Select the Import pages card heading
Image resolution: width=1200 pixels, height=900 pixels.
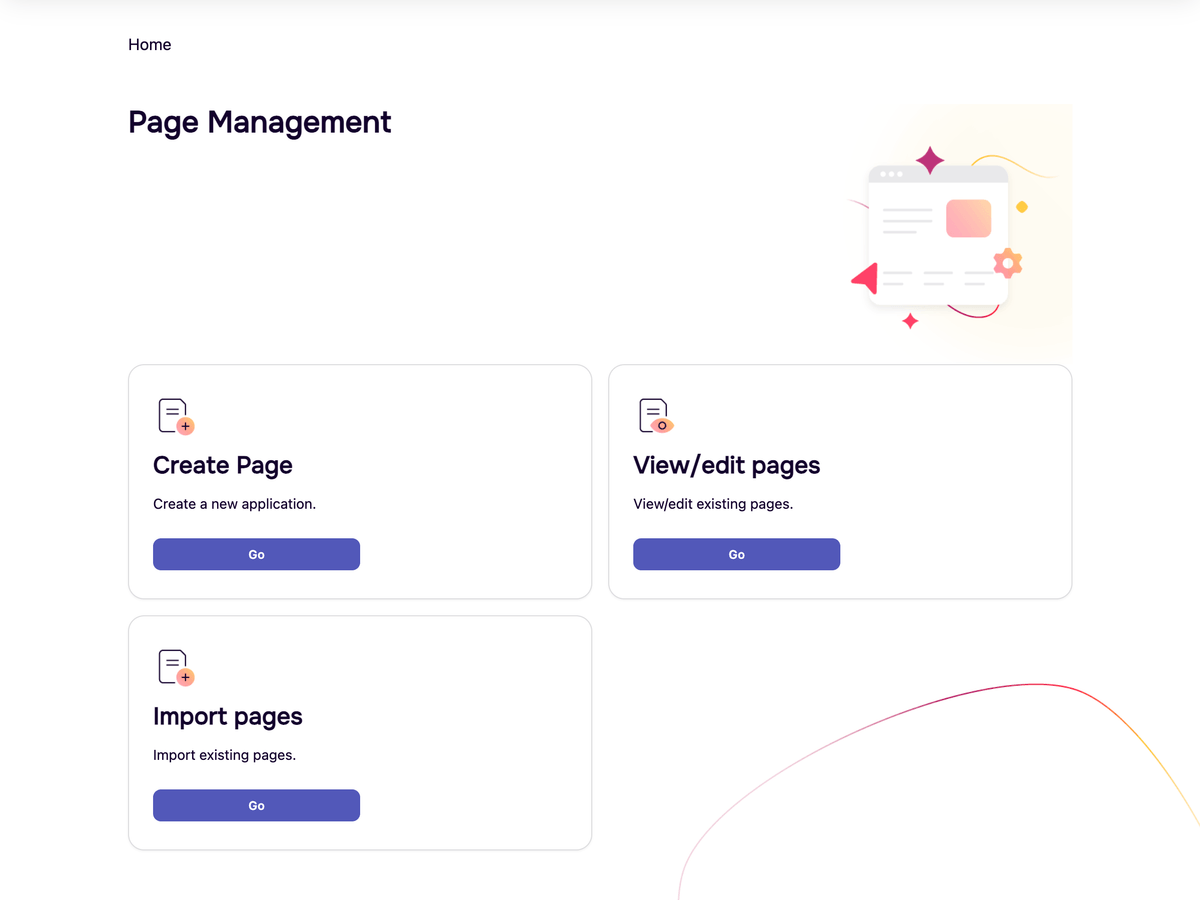click(227, 716)
